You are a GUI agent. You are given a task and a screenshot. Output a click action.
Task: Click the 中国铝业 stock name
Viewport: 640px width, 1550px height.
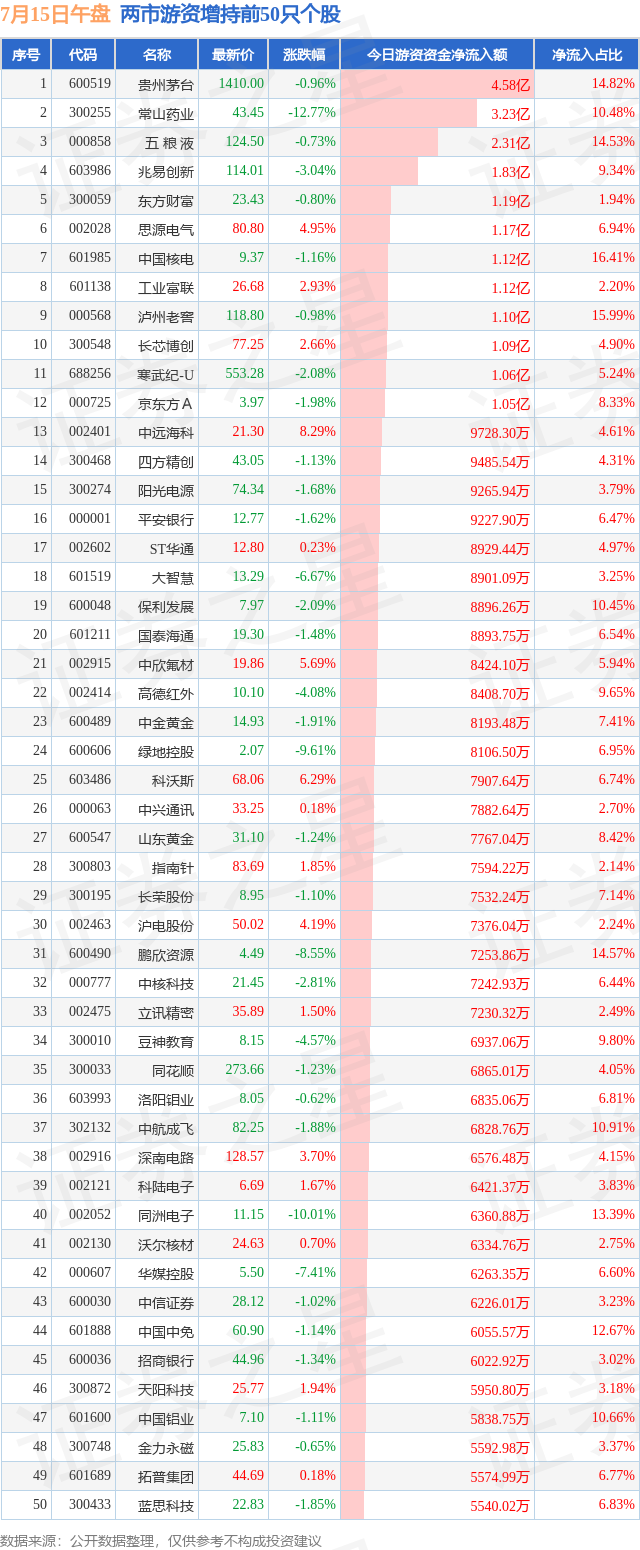click(166, 1419)
